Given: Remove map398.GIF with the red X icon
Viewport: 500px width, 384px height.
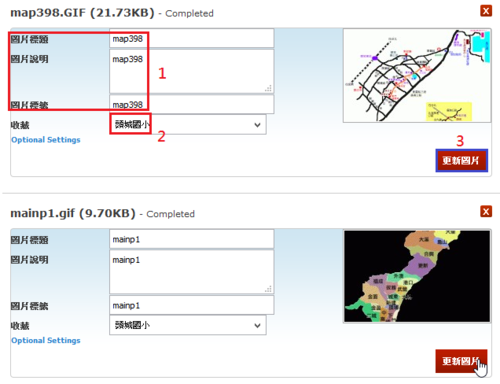Looking at the screenshot, I should click(x=486, y=11).
